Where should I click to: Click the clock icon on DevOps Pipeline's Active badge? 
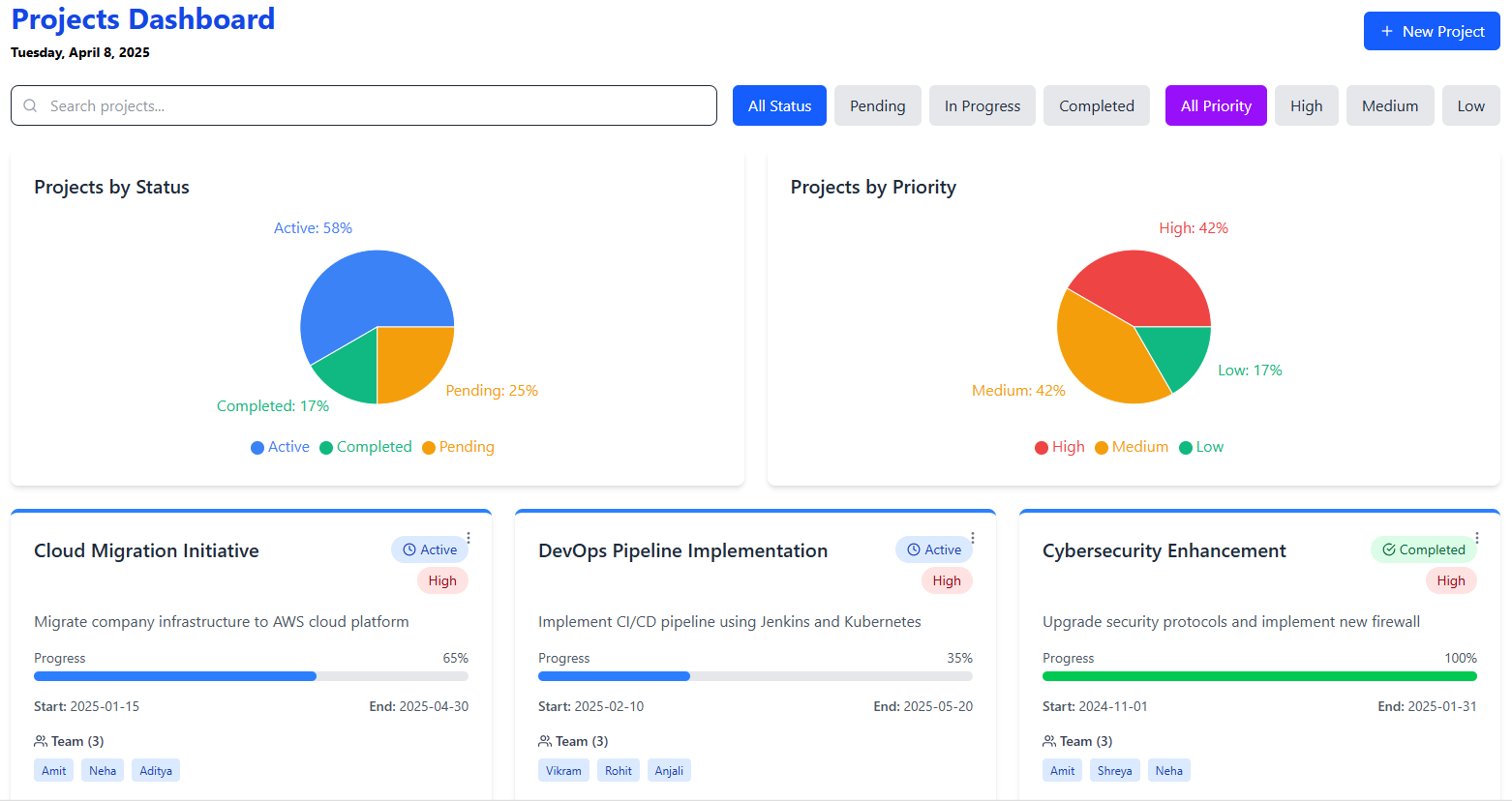point(915,549)
